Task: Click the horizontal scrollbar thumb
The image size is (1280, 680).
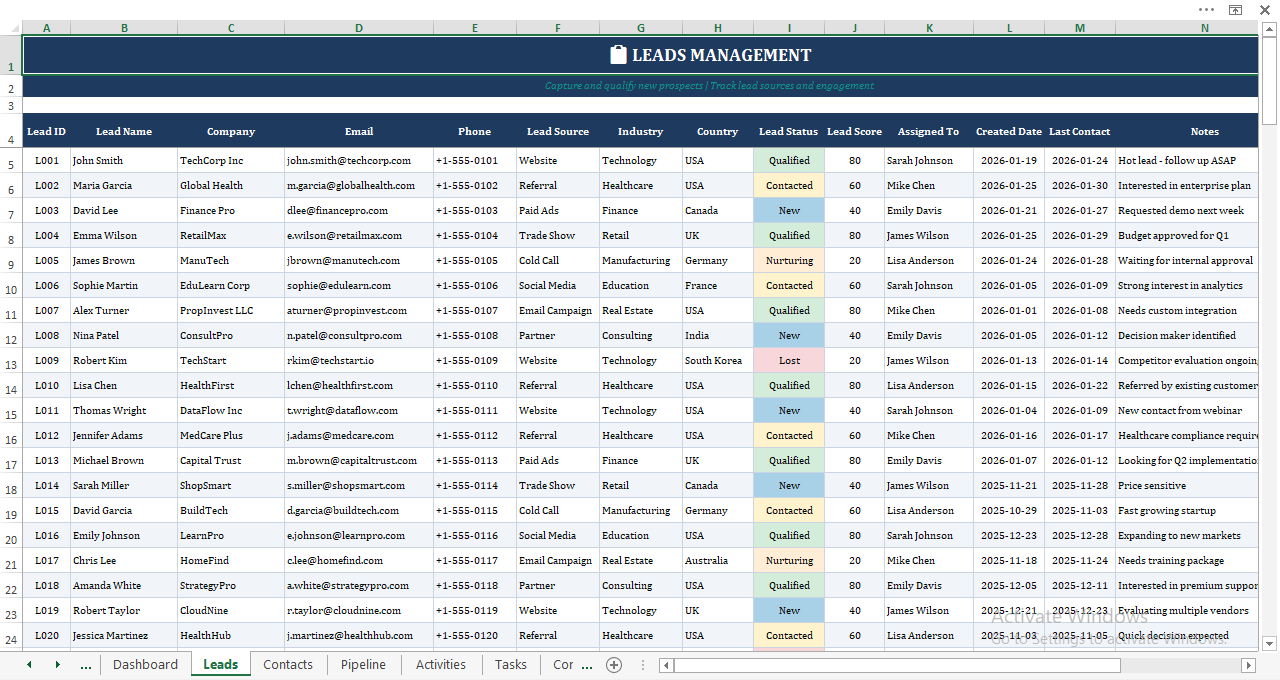Action: (x=898, y=665)
